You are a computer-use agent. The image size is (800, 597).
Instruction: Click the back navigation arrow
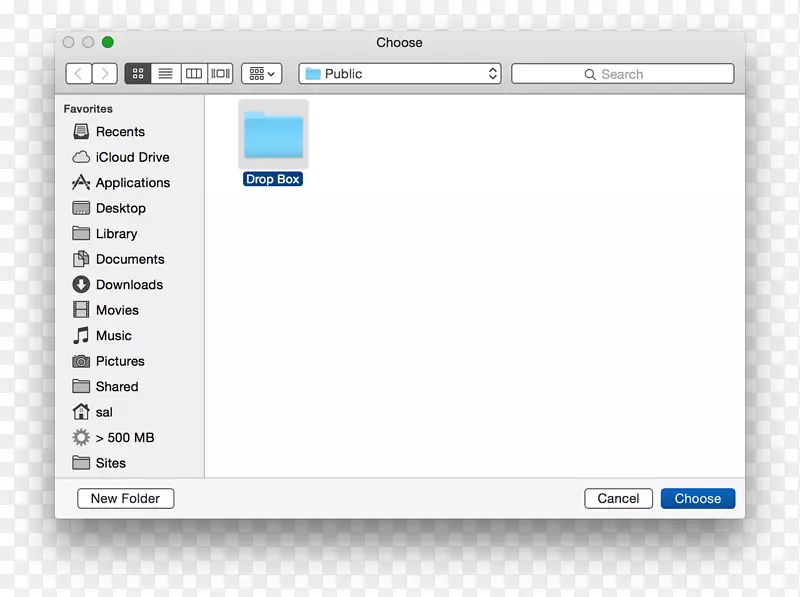(x=78, y=73)
